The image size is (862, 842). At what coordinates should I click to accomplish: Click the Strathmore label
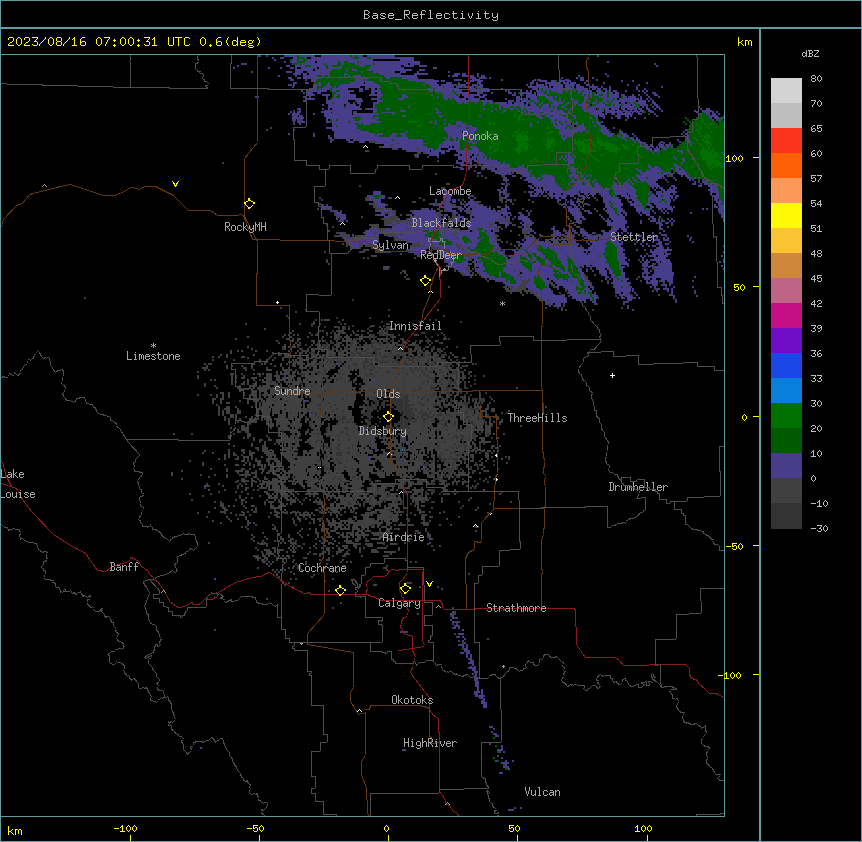[516, 608]
